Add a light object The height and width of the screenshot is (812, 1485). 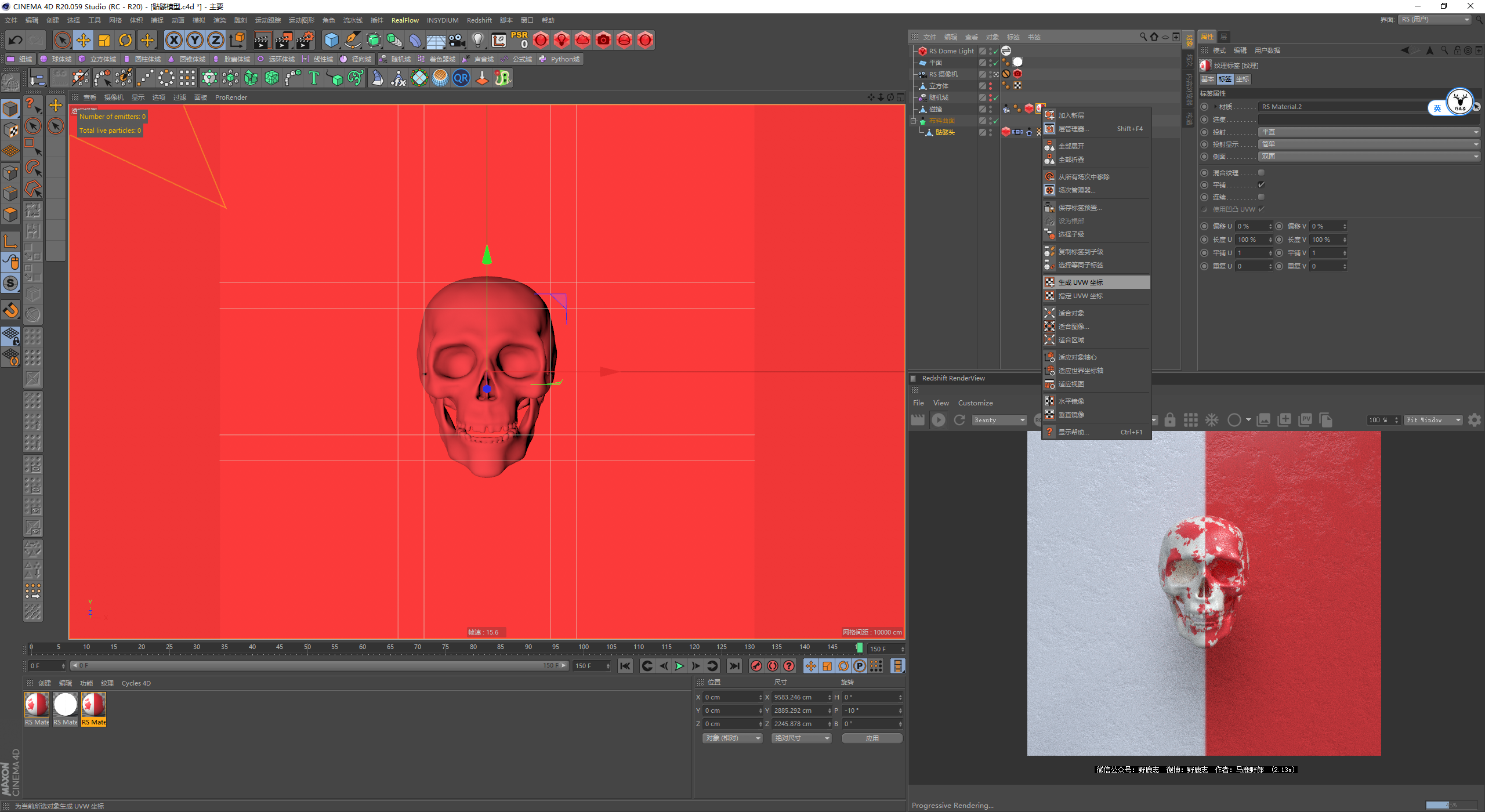(x=477, y=40)
